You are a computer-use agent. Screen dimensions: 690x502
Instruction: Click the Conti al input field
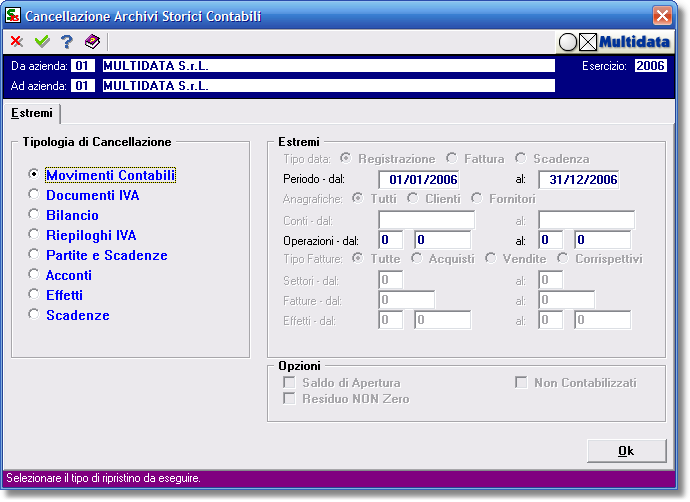pyautogui.click(x=587, y=220)
